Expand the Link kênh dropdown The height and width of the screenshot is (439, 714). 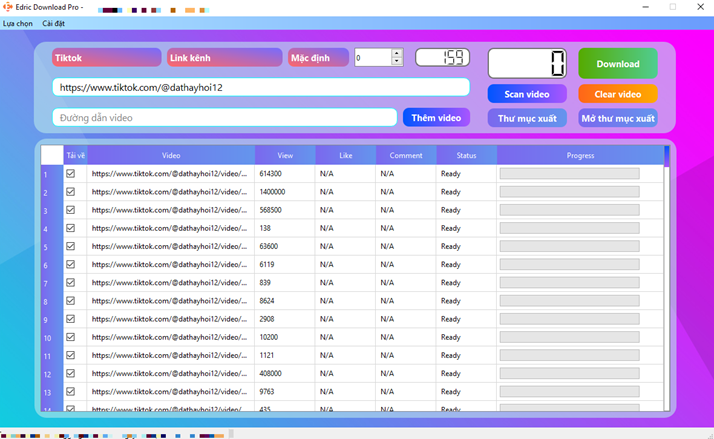[224, 58]
